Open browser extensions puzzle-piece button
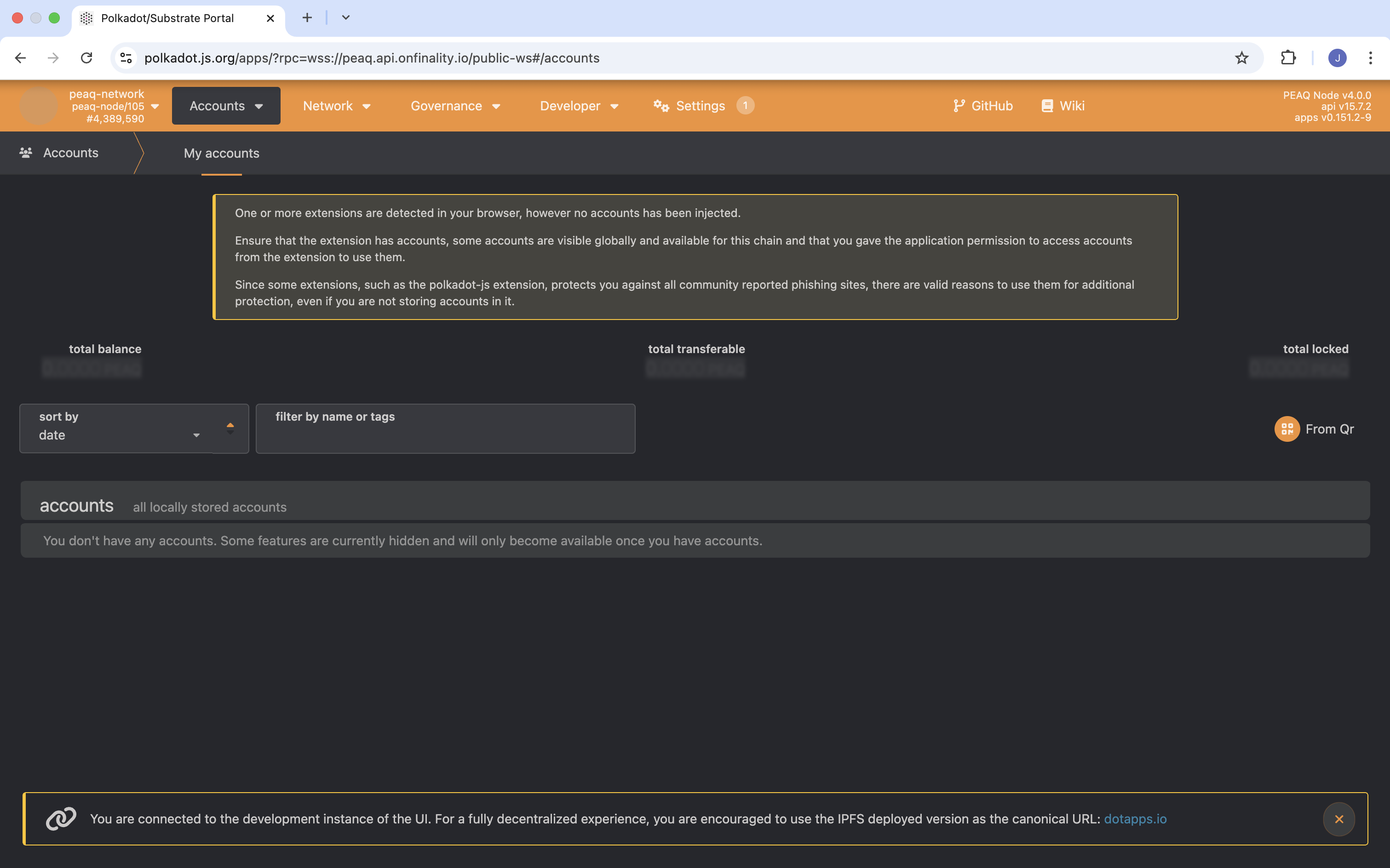This screenshot has height=868, width=1390. (x=1288, y=57)
